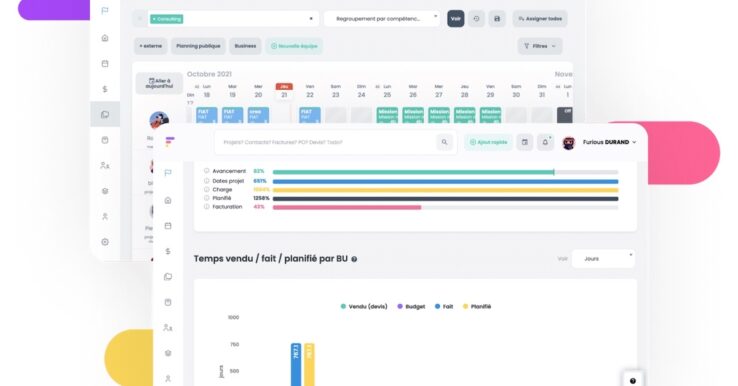Open the Regroupement par compétence dropdown
The width and height of the screenshot is (738, 386).
click(x=382, y=19)
